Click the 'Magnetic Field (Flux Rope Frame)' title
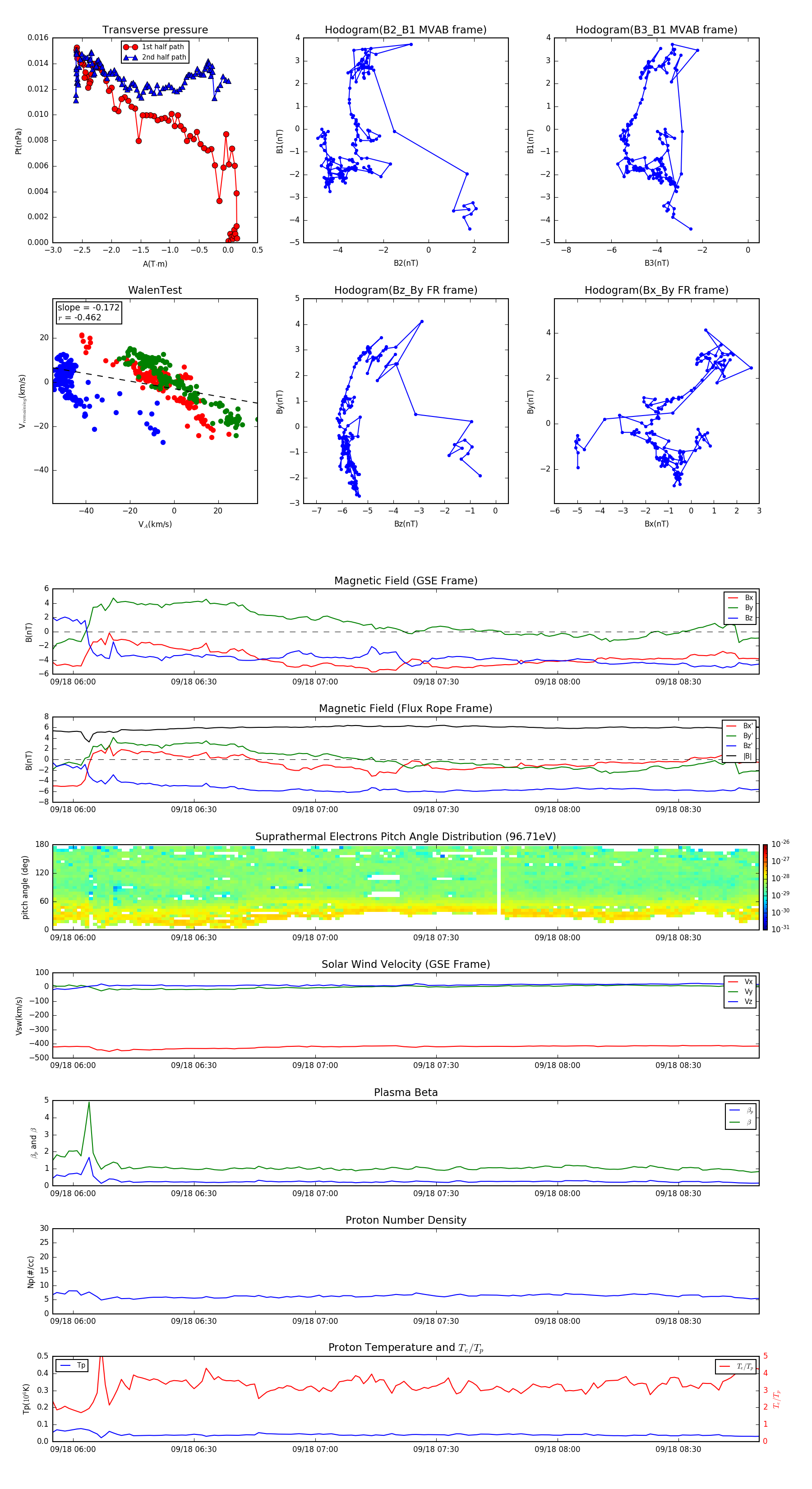This screenshot has height=1489, width=812. [x=406, y=709]
